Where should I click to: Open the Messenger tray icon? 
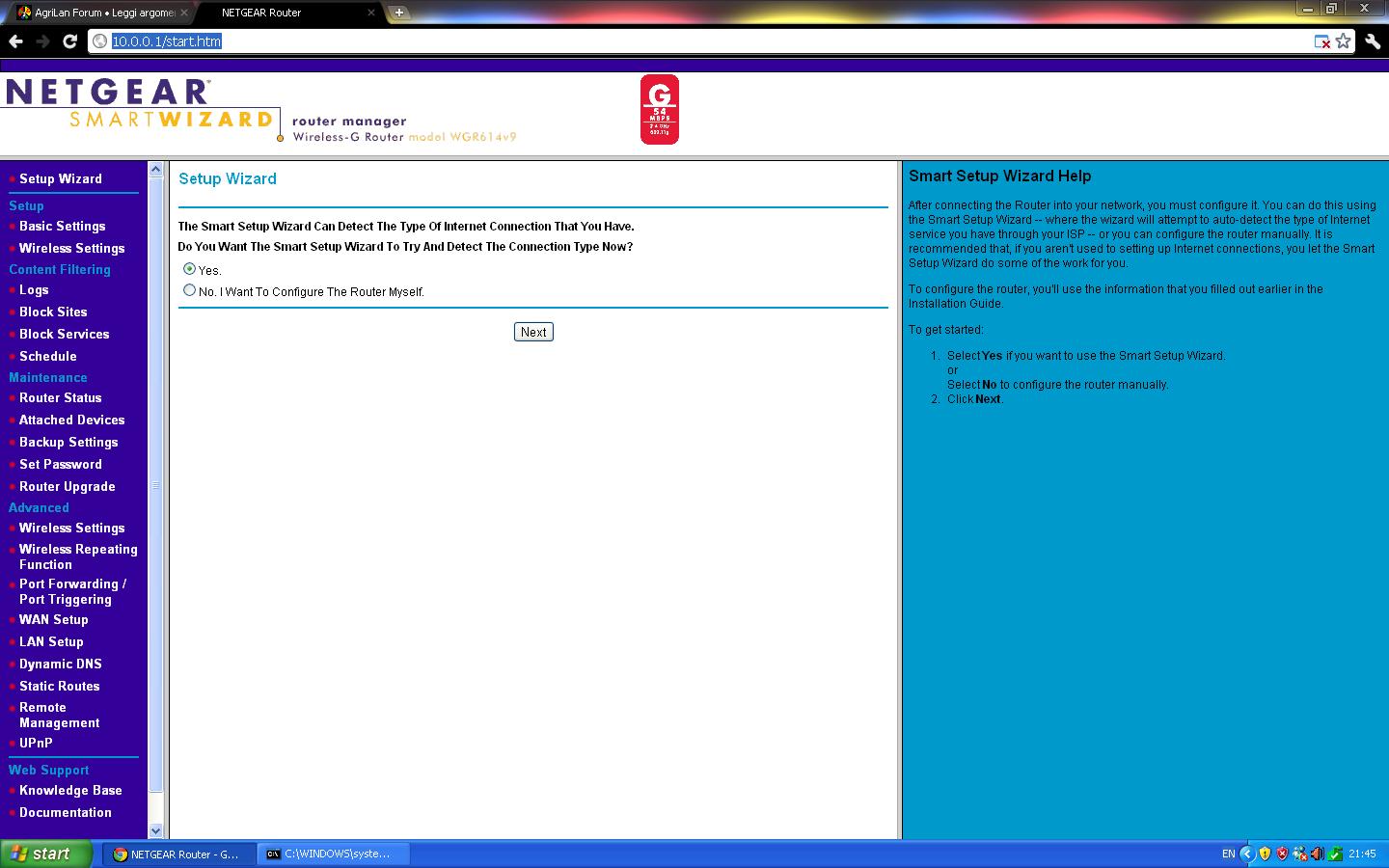click(x=1299, y=854)
